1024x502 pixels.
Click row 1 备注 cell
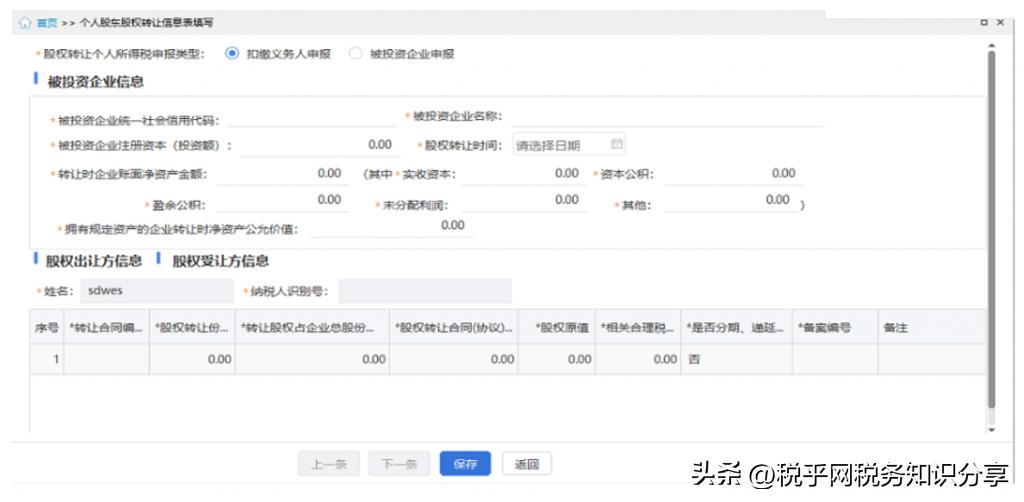point(932,359)
